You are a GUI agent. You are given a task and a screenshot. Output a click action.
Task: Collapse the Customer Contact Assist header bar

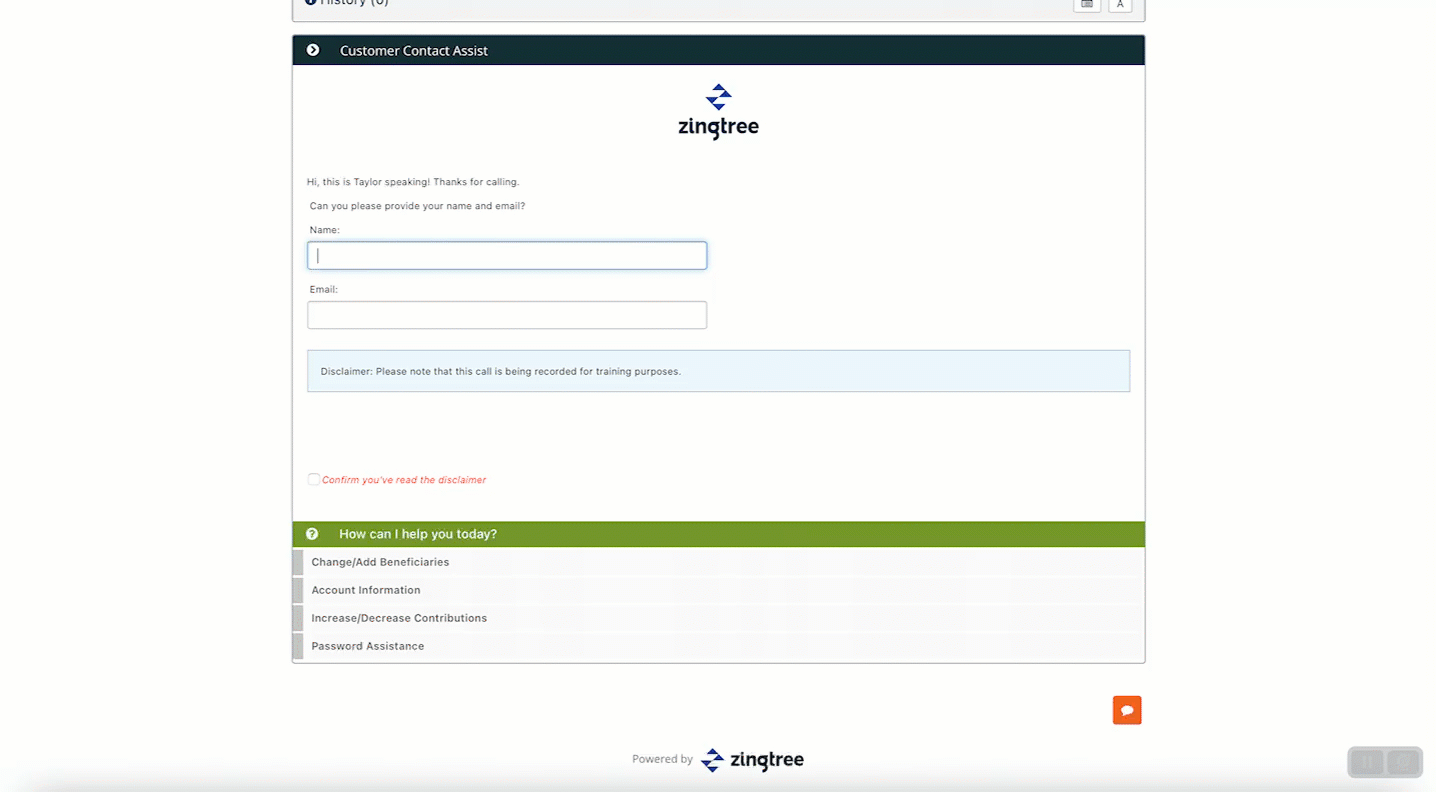[718, 50]
